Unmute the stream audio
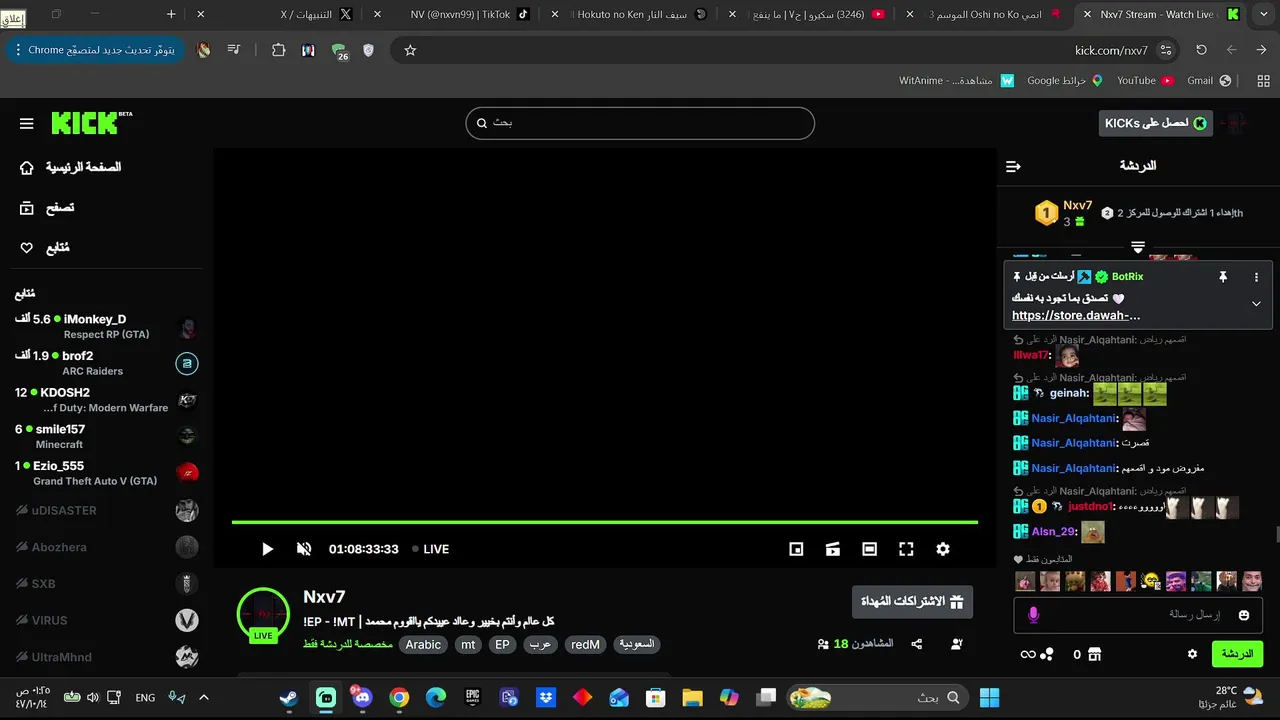Screen dimensions: 1280x720 click(304, 549)
